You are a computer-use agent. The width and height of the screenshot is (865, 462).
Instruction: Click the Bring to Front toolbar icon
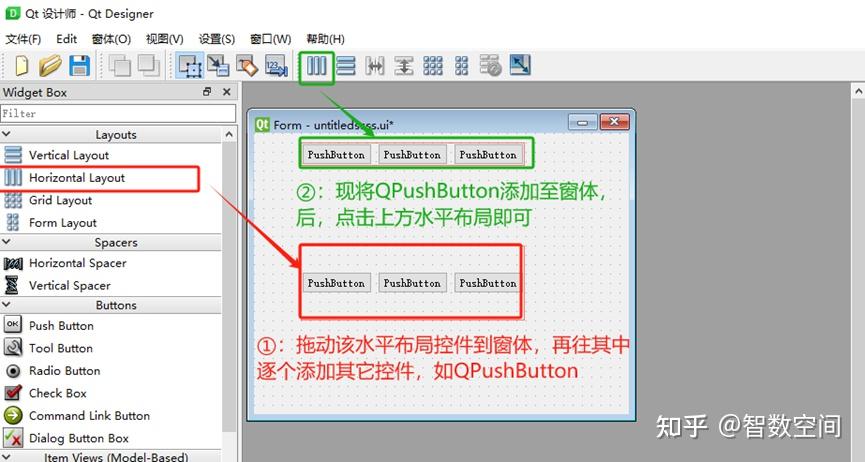[x=148, y=66]
